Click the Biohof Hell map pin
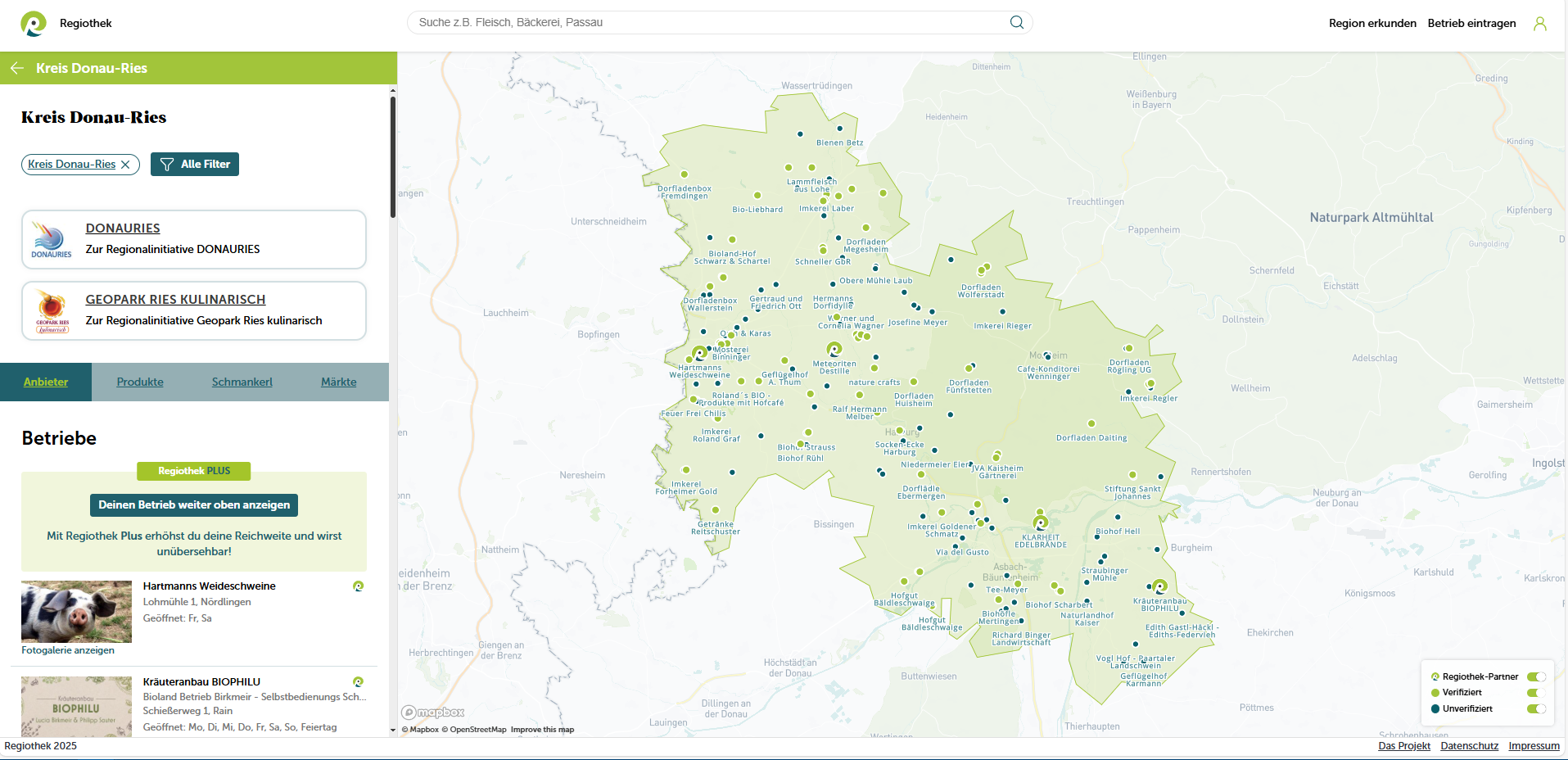 click(x=1118, y=518)
